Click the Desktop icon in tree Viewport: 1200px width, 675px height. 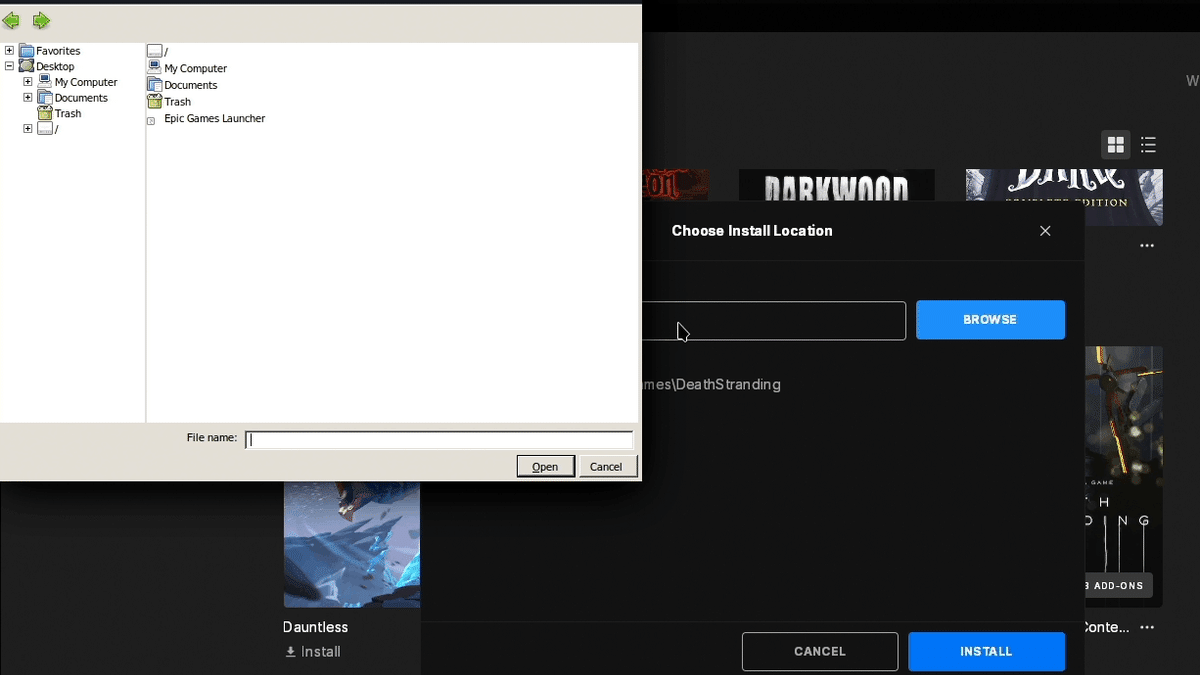coord(26,66)
